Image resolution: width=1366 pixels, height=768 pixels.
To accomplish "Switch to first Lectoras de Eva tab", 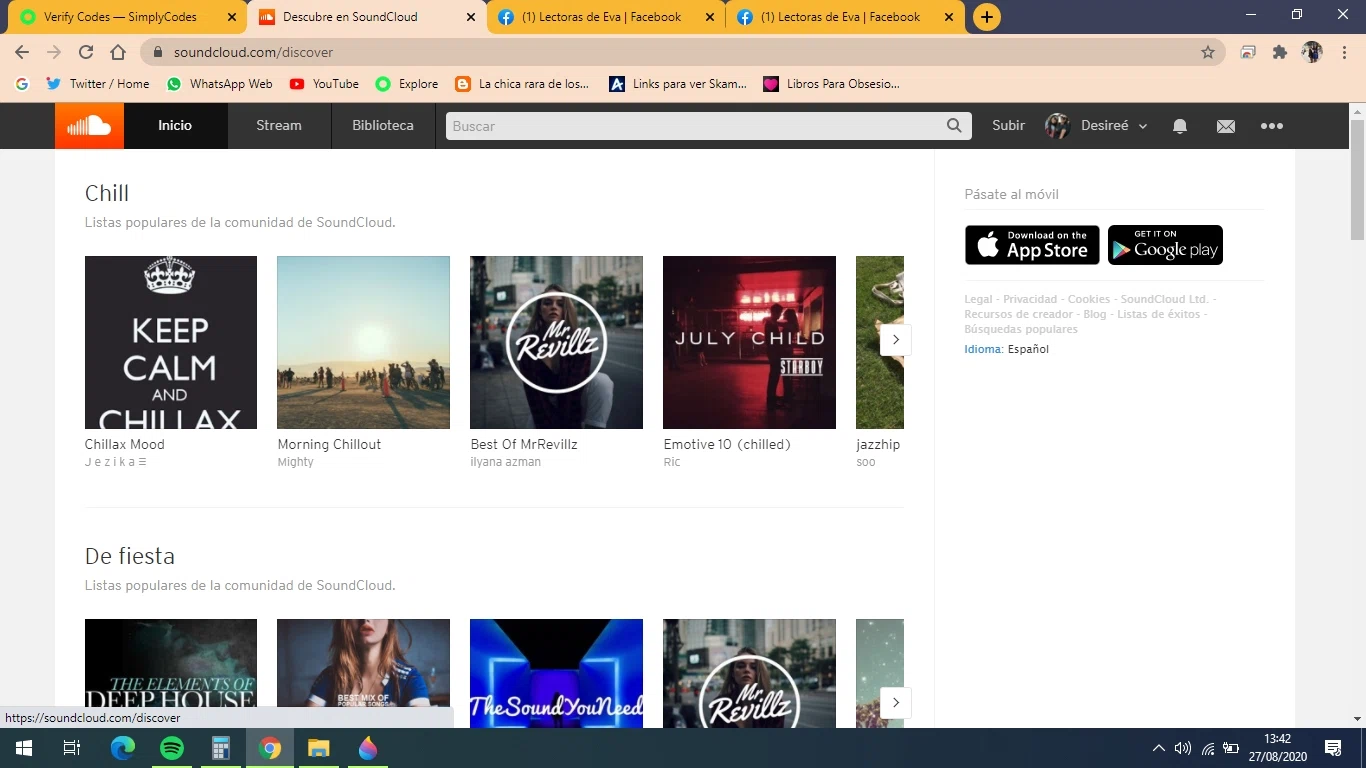I will (x=605, y=17).
